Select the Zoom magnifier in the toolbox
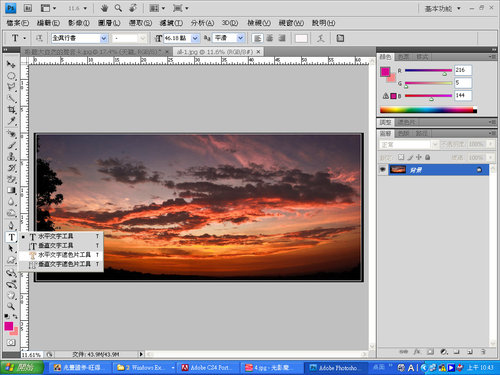 click(11, 306)
